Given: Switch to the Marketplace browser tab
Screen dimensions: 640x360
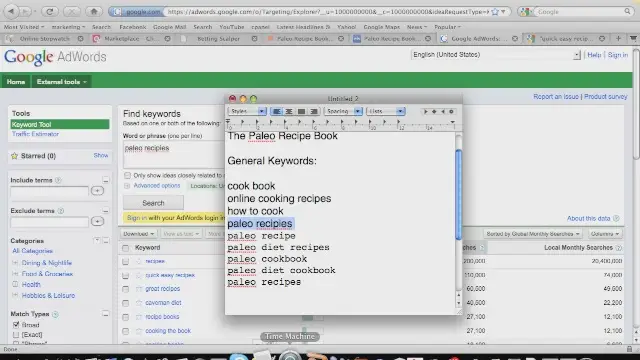Looking at the screenshot, I should [132, 38].
